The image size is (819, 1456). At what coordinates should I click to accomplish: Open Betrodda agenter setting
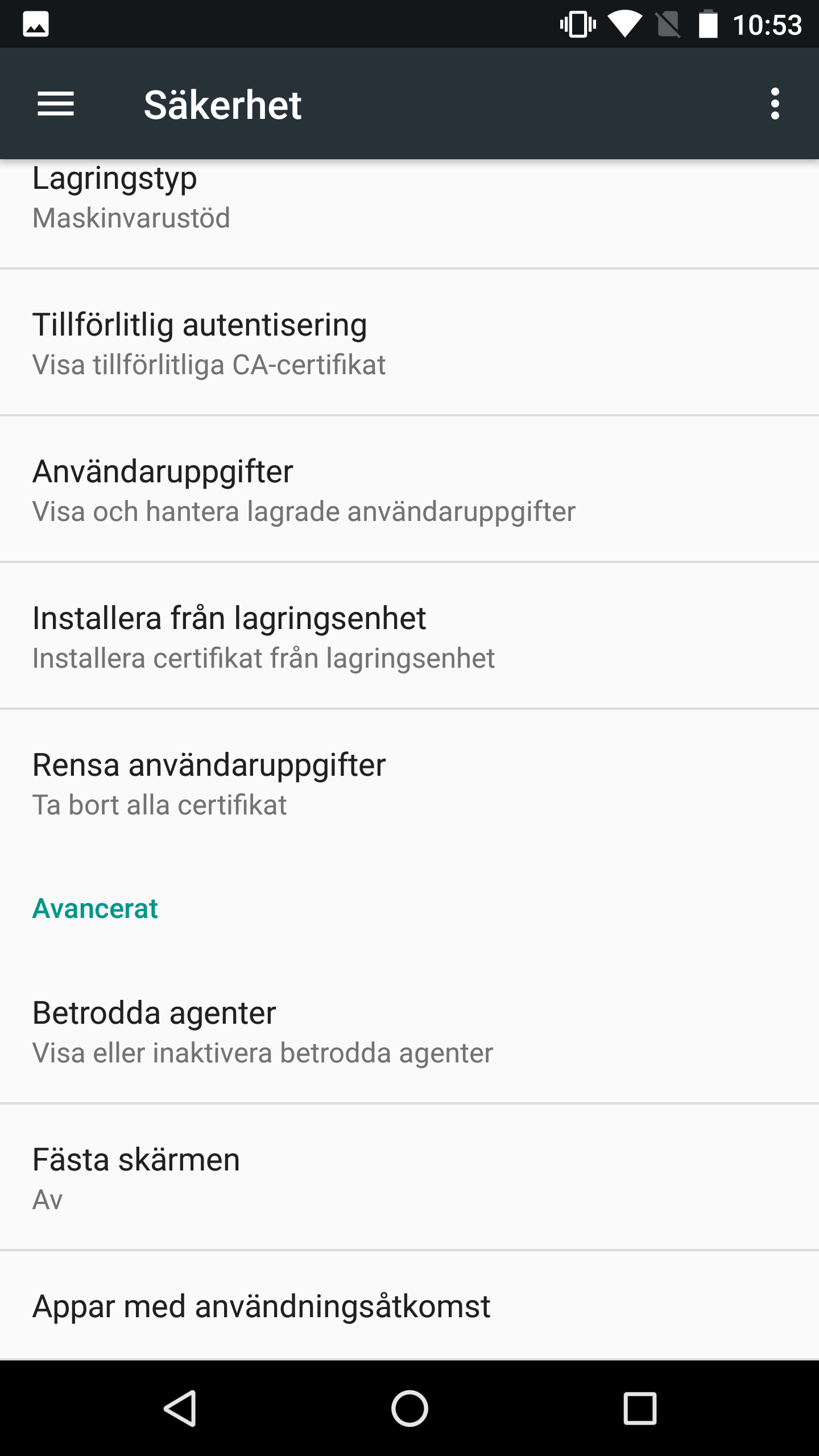coord(409,1032)
